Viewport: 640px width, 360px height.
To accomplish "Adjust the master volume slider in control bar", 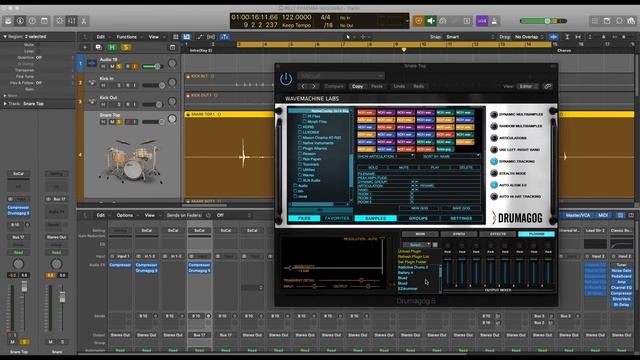I will (x=543, y=21).
